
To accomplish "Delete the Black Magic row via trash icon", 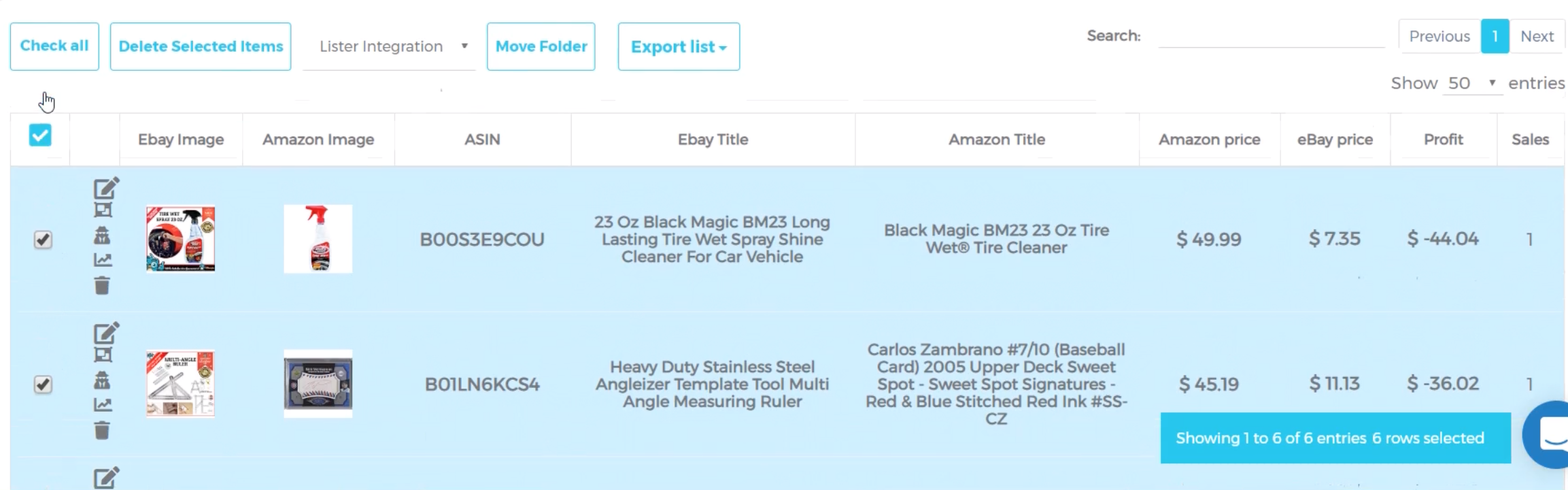I will click(102, 285).
